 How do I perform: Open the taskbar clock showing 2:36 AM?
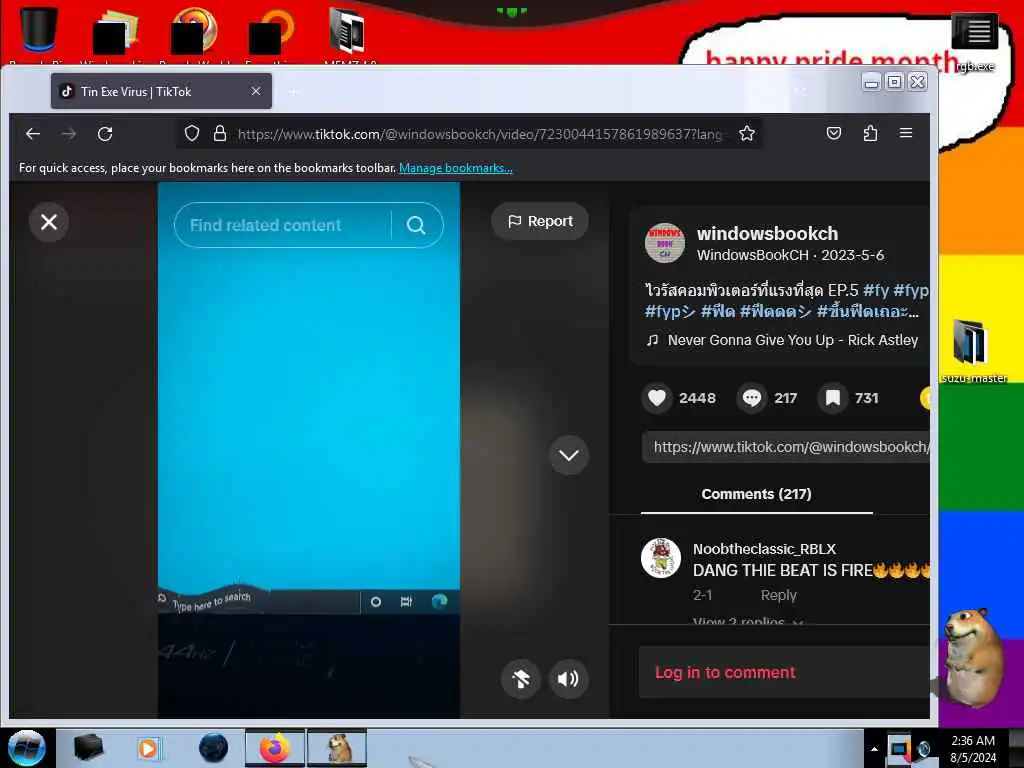(973, 748)
